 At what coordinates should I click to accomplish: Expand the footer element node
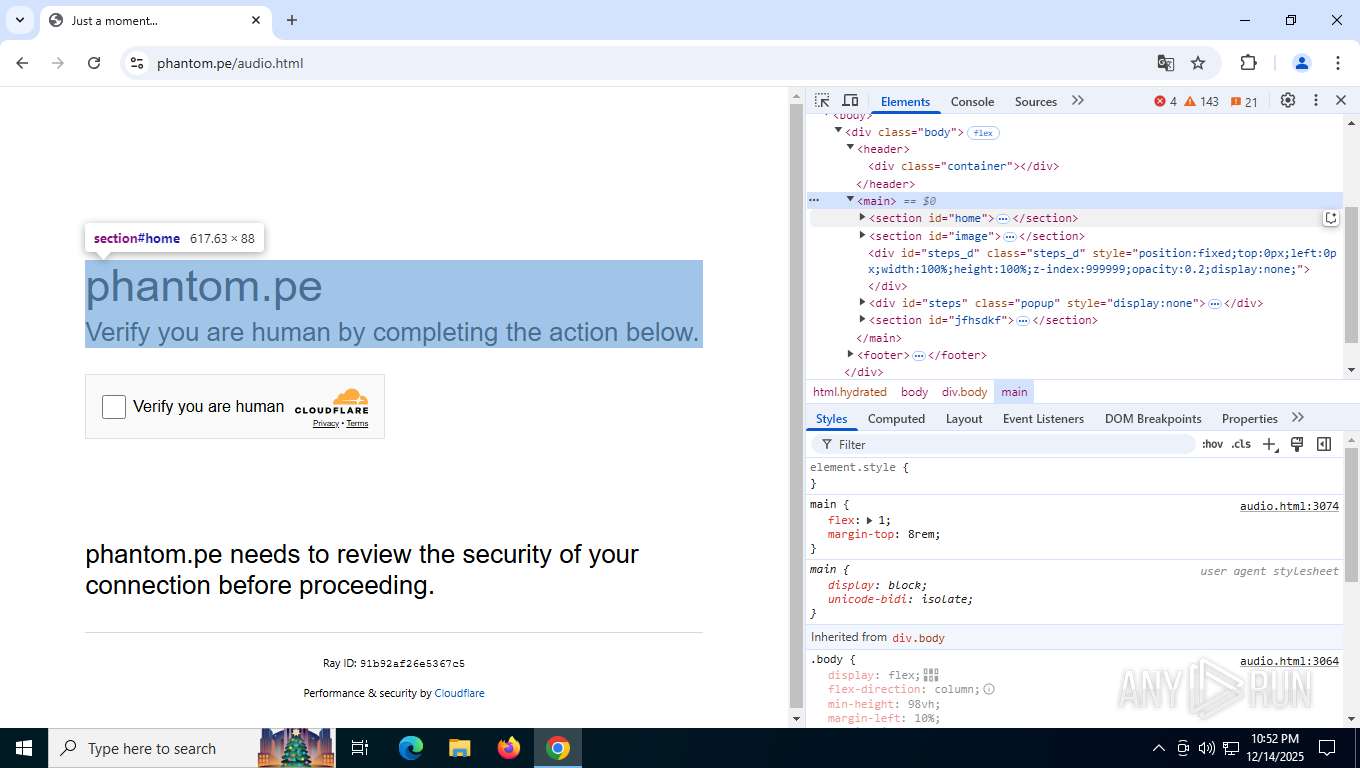click(x=850, y=354)
